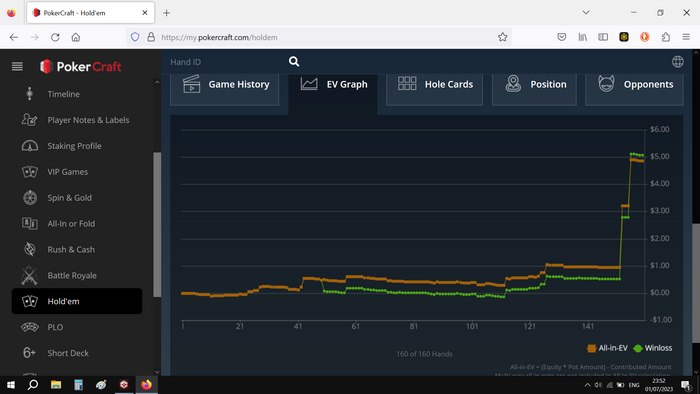The image size is (700, 394).
Task: Click the Timeline sidebar icon
Action: click(x=29, y=94)
